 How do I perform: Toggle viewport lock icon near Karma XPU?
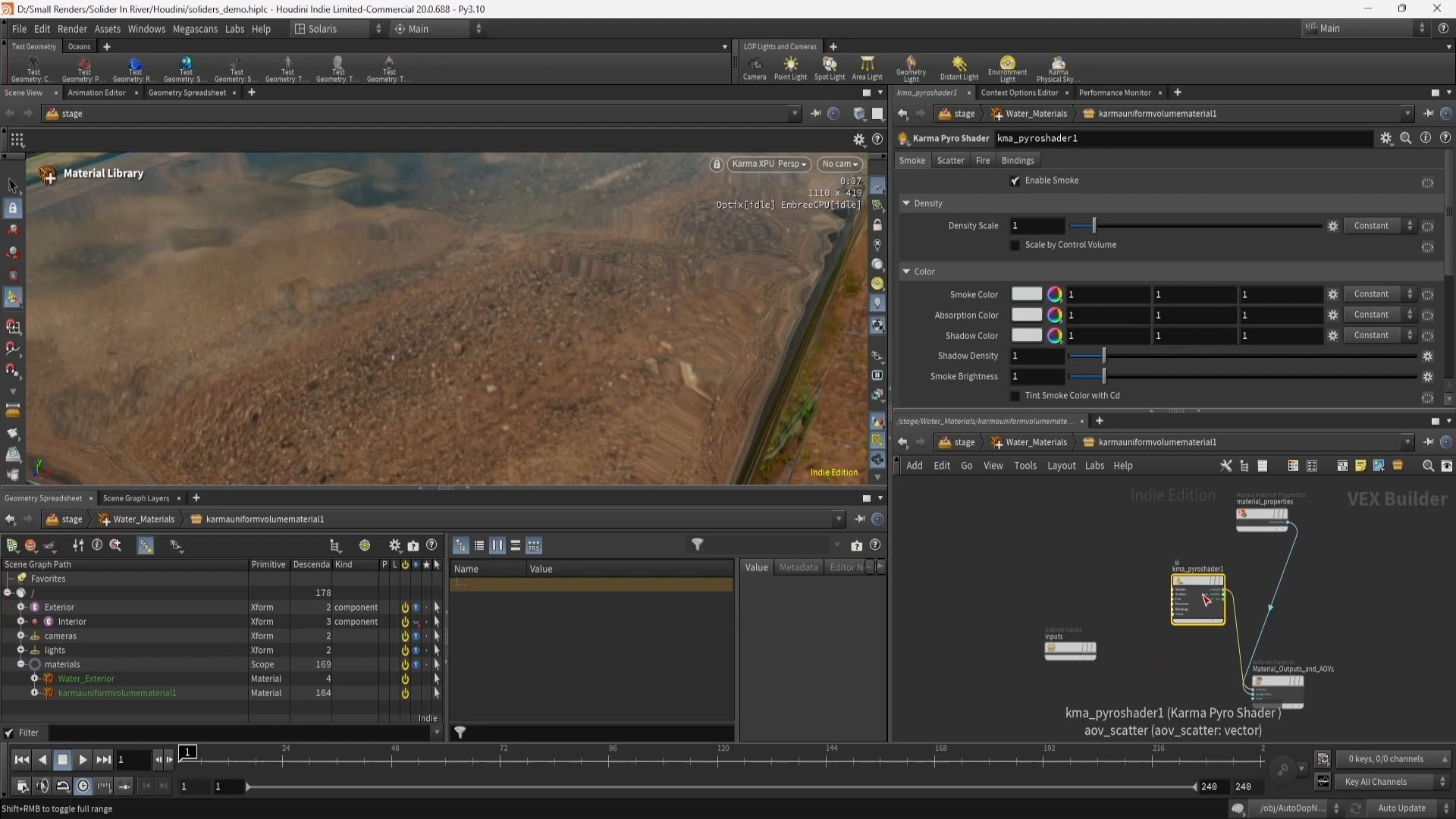[716, 165]
